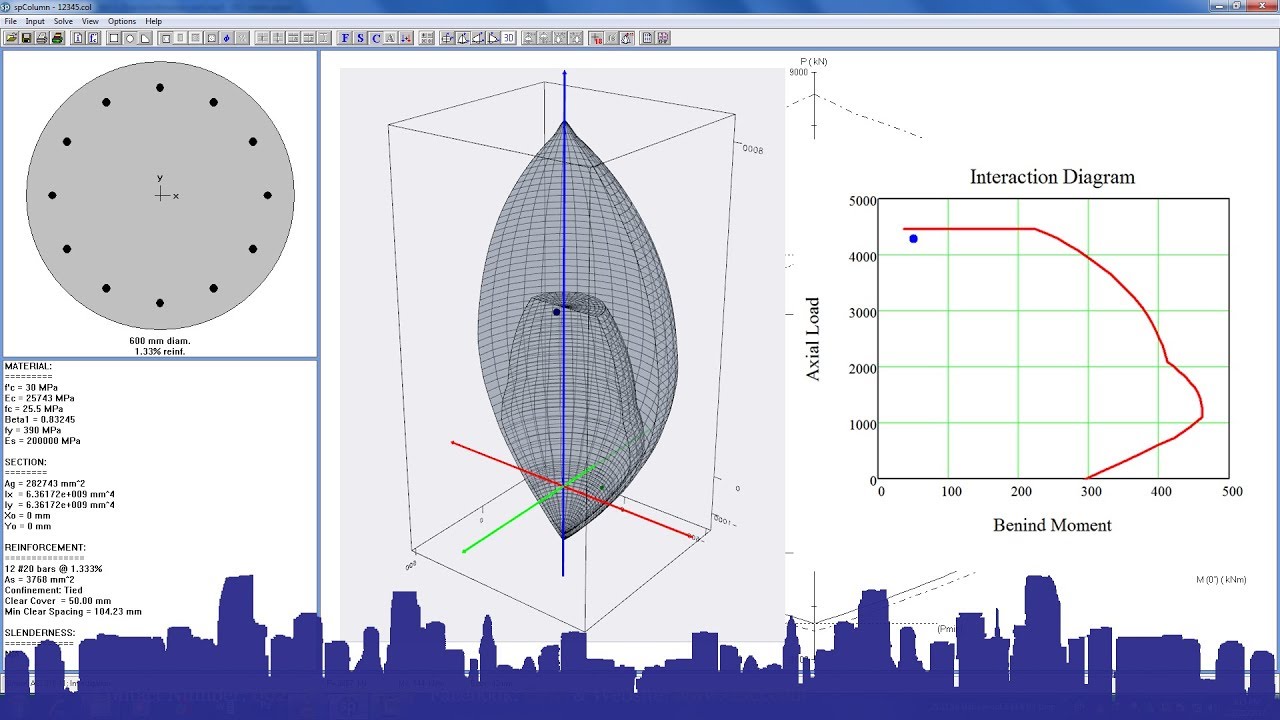Select the circular section tool
The width and height of the screenshot is (1280, 720).
pyautogui.click(x=130, y=38)
